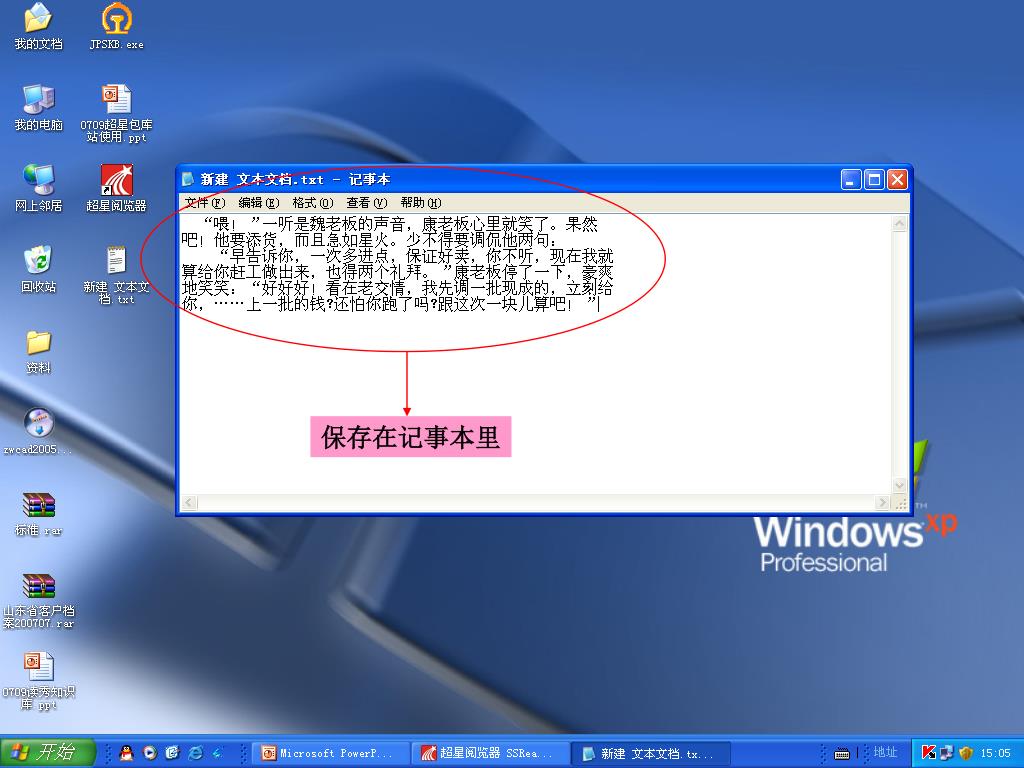Select the 新建 文本文档.txt desktop file icon

pos(116,276)
